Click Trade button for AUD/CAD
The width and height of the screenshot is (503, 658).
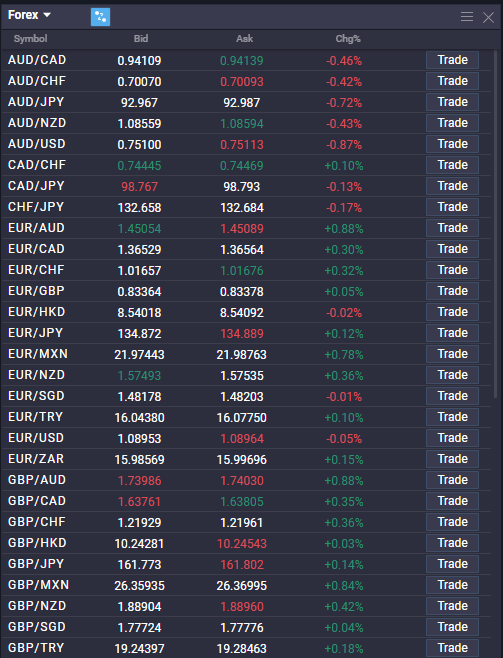coord(452,60)
